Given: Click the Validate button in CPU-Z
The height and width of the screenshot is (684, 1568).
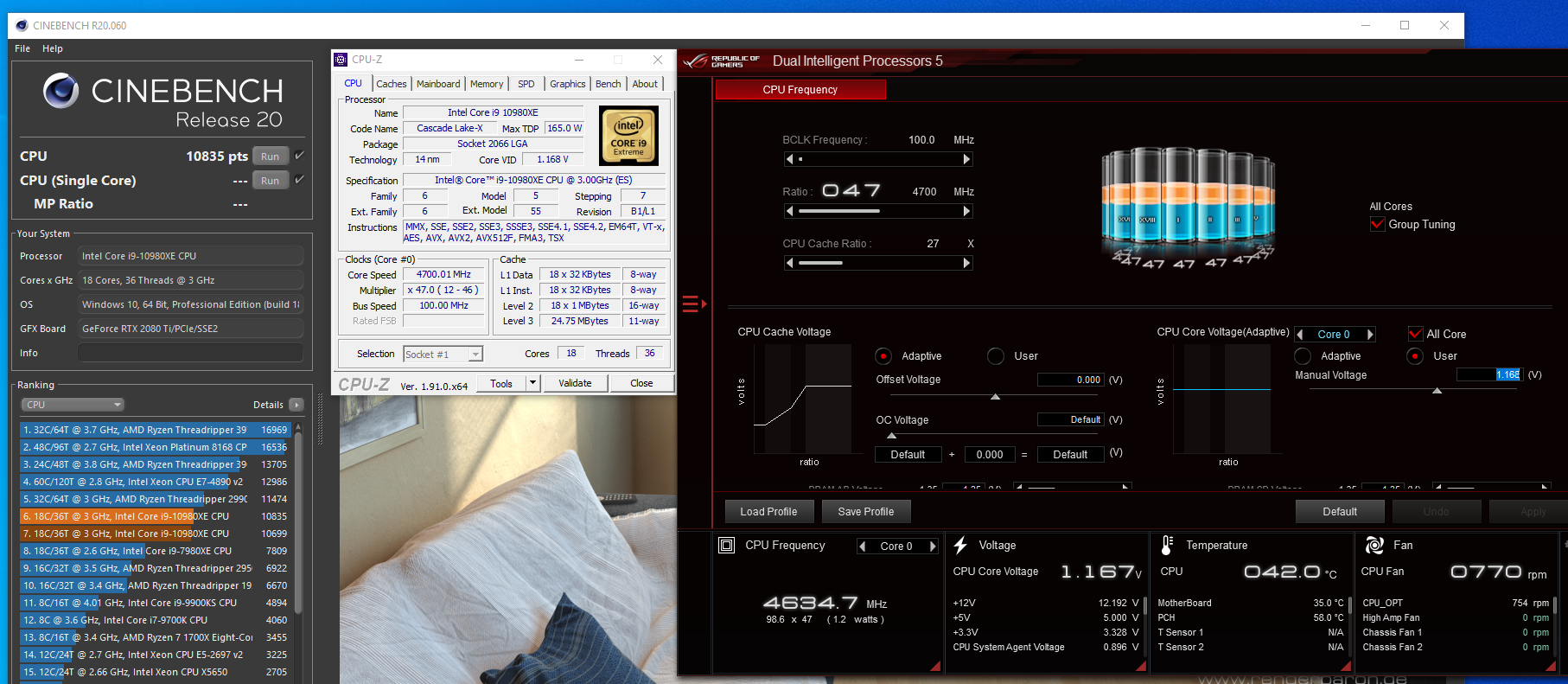Looking at the screenshot, I should click(576, 383).
